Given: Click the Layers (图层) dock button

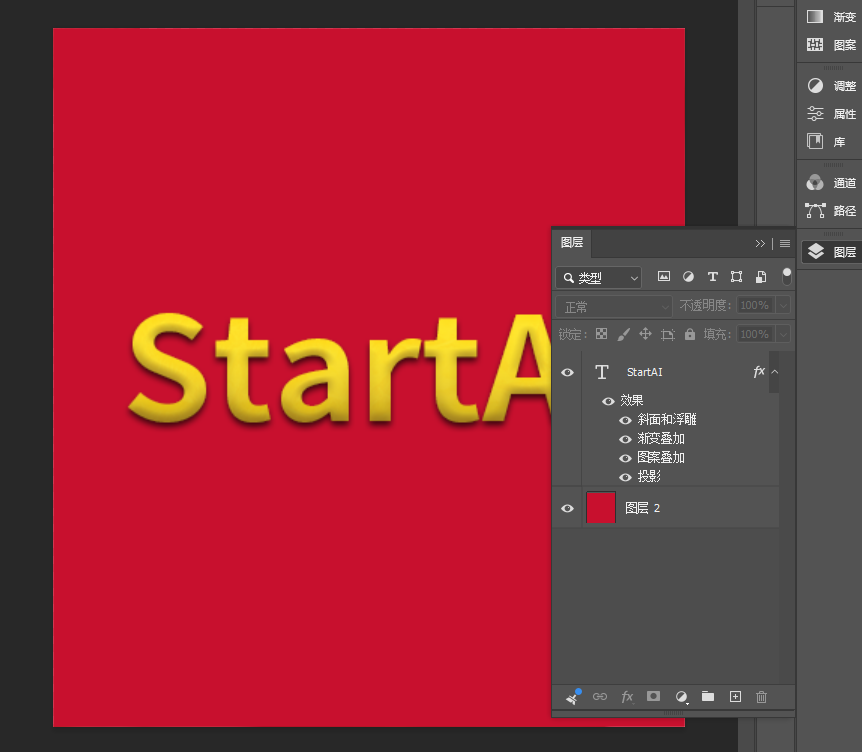Looking at the screenshot, I should pos(831,252).
